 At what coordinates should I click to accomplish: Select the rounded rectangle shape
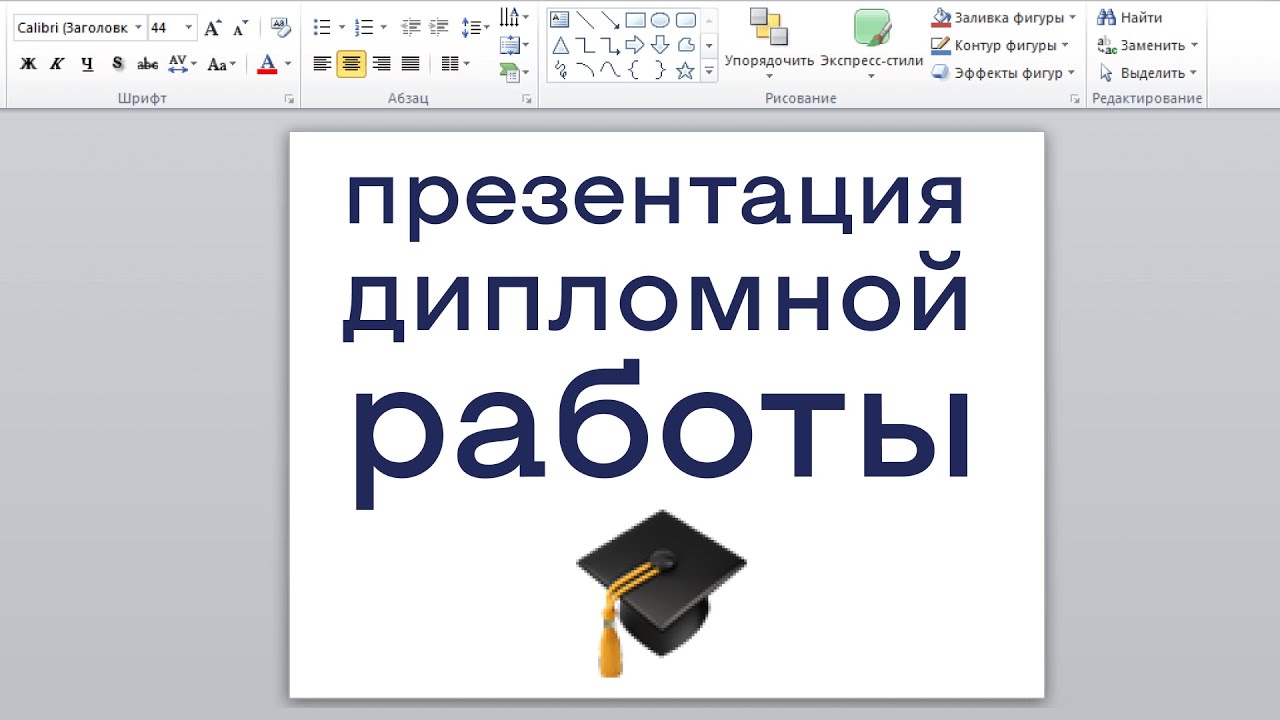point(685,19)
